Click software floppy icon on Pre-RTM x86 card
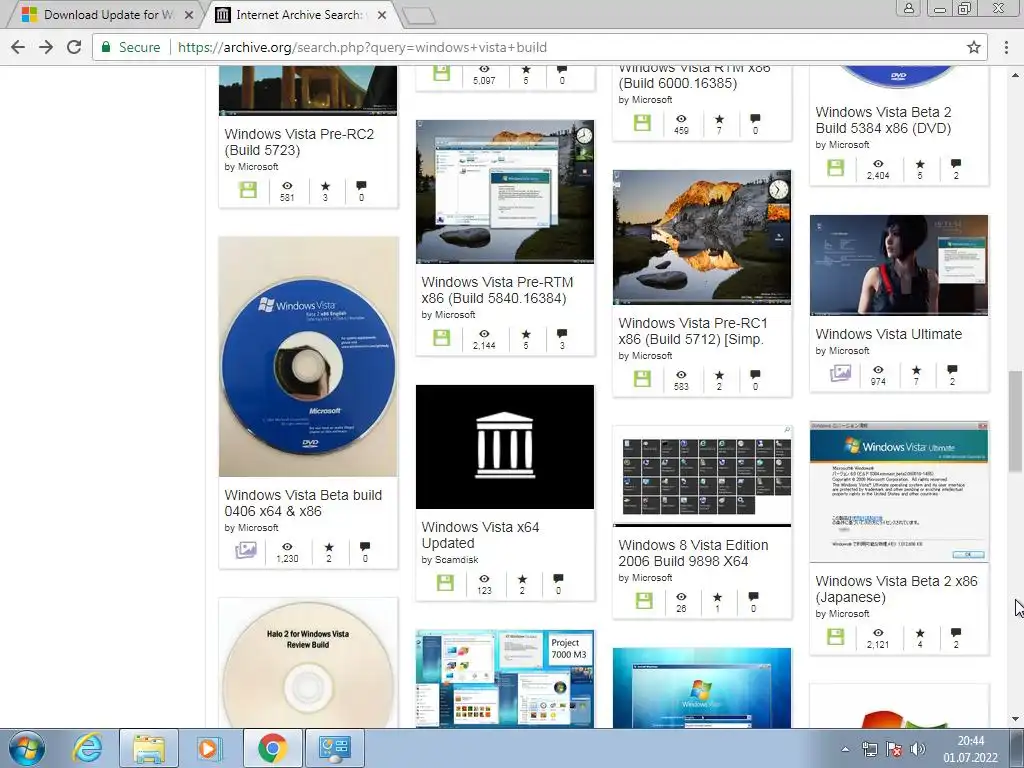 click(441, 338)
